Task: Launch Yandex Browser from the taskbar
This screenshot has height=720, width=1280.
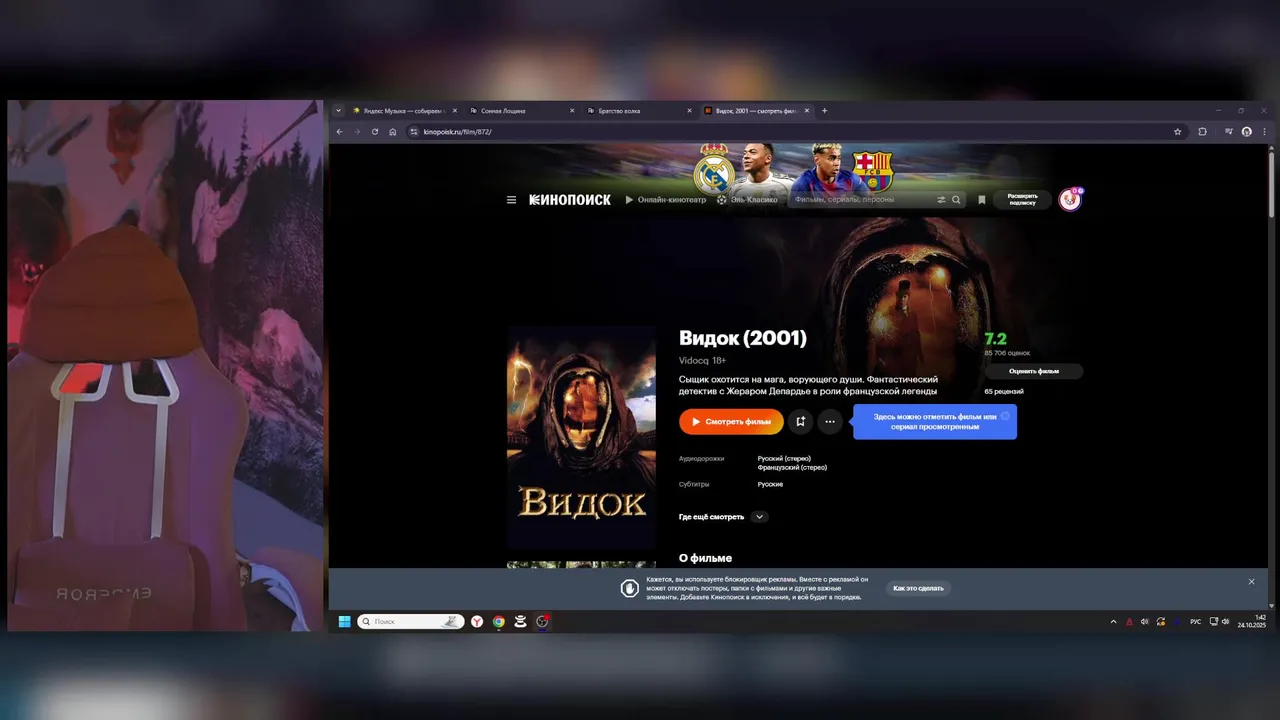Action: tap(477, 621)
